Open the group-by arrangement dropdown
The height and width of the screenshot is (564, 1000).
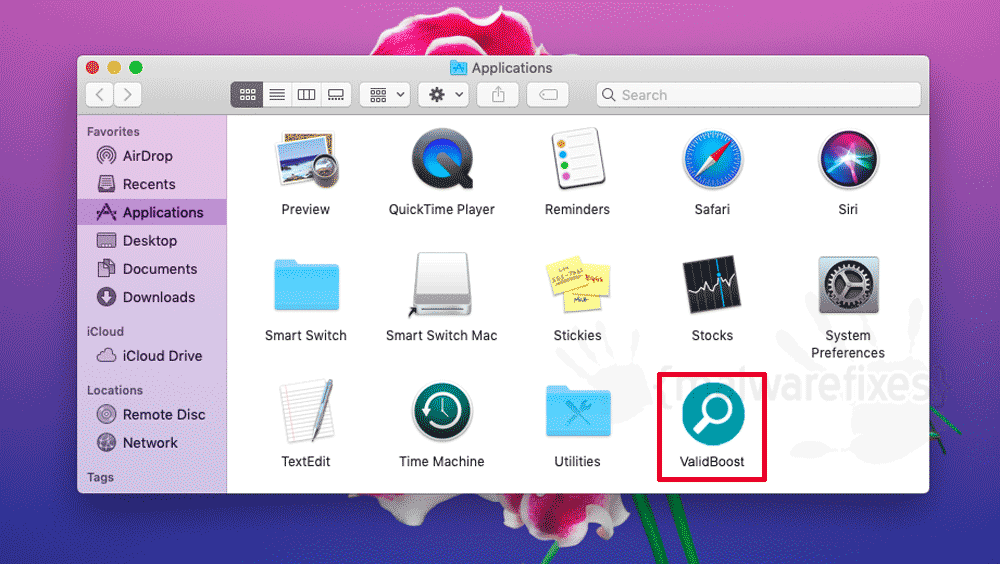coord(385,95)
